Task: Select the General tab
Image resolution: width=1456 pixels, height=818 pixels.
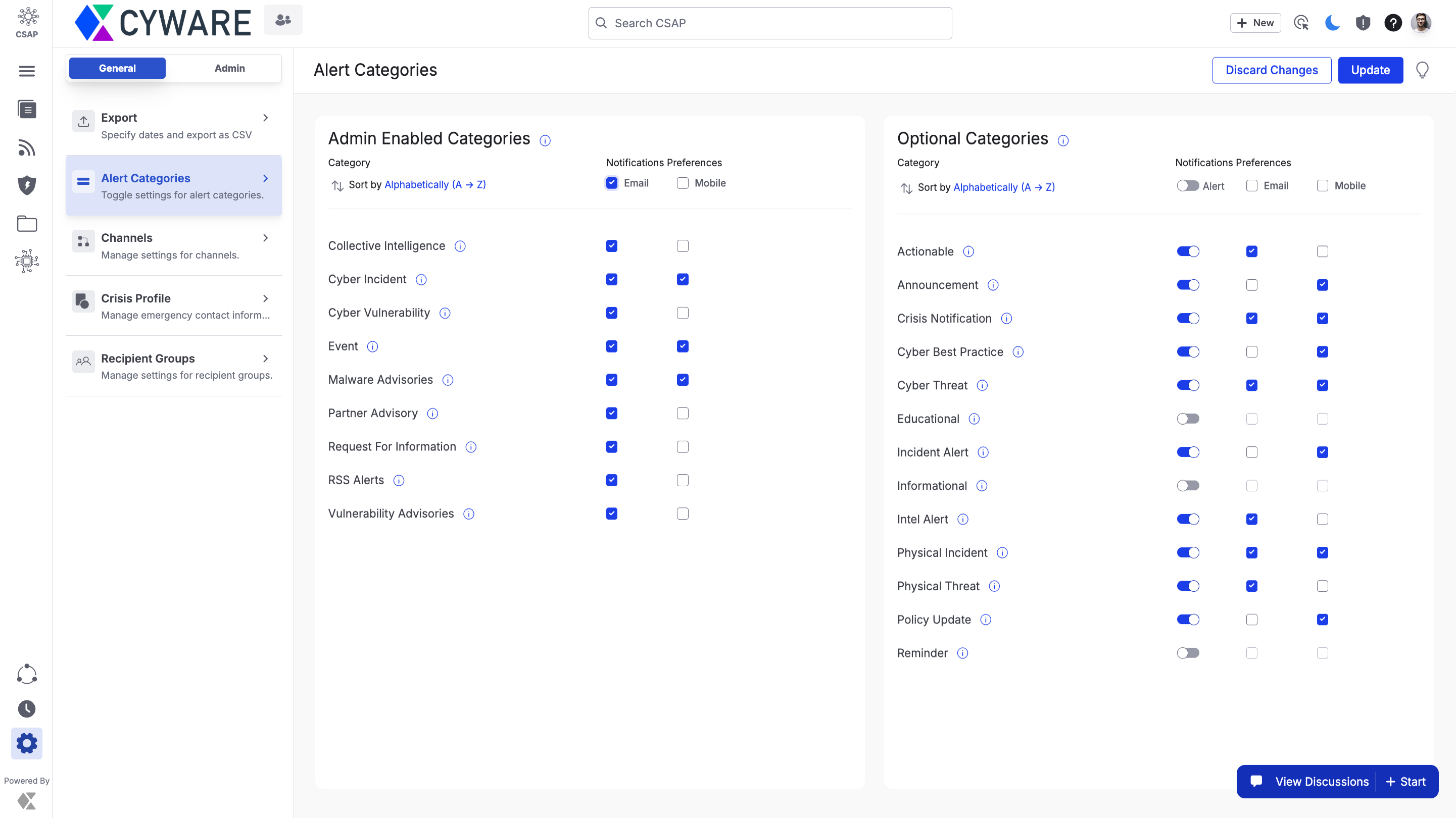Action: pyautogui.click(x=117, y=68)
